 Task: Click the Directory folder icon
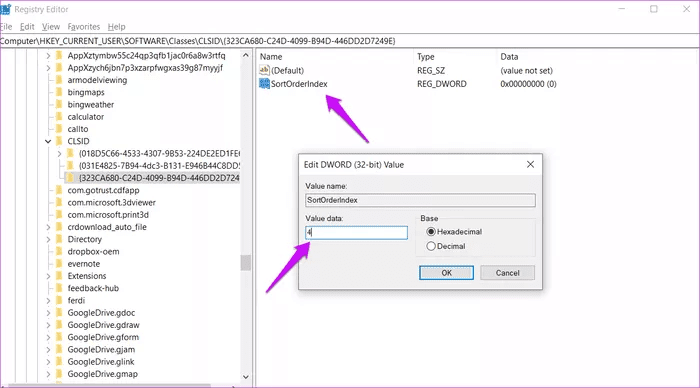pyautogui.click(x=59, y=239)
